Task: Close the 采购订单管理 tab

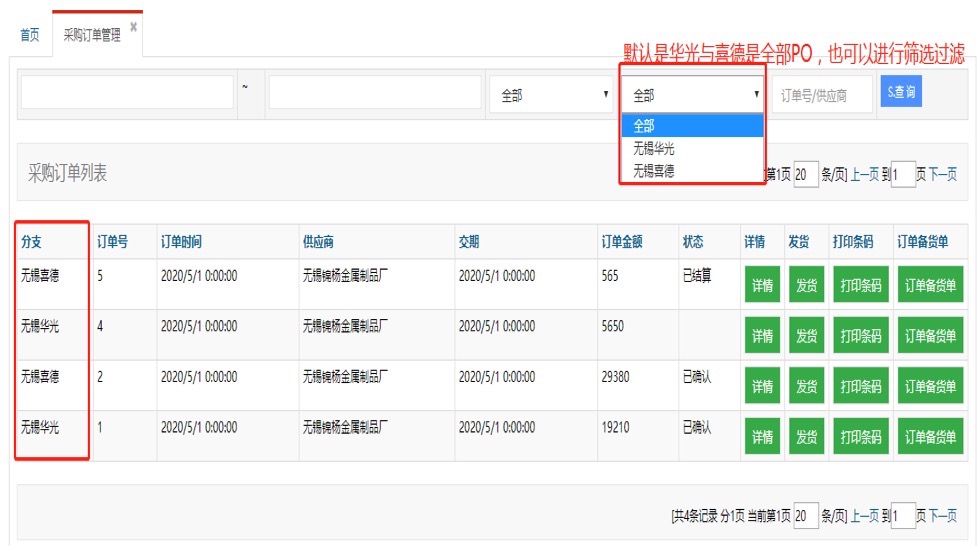Action: pyautogui.click(x=133, y=27)
